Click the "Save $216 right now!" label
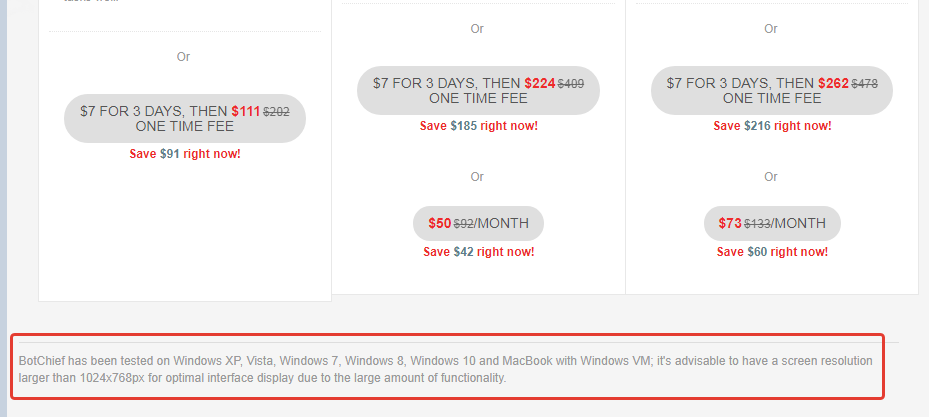Image resolution: width=929 pixels, height=417 pixels. click(772, 126)
